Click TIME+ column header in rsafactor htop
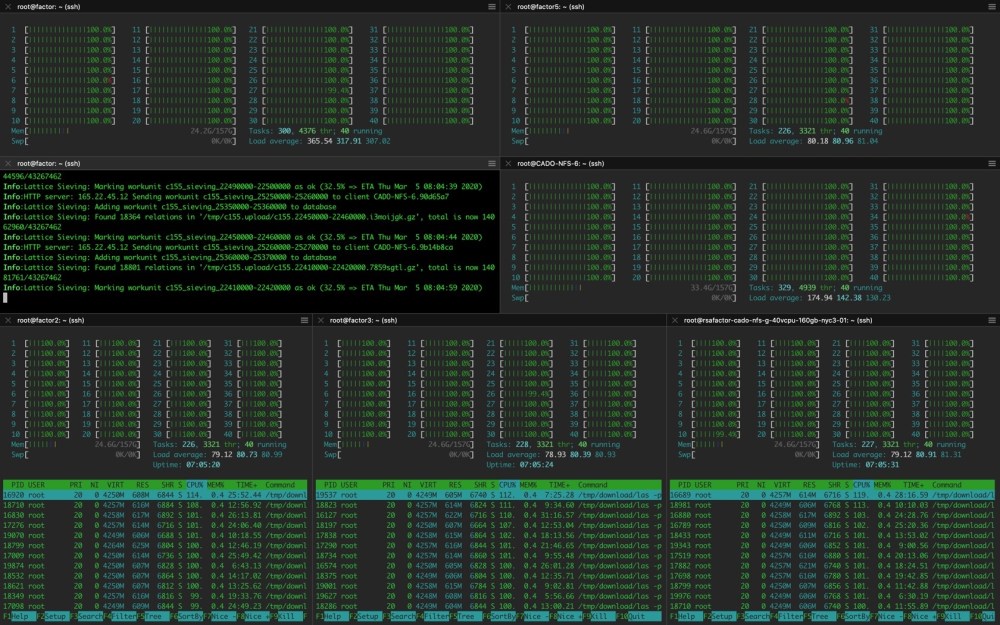 915,483
